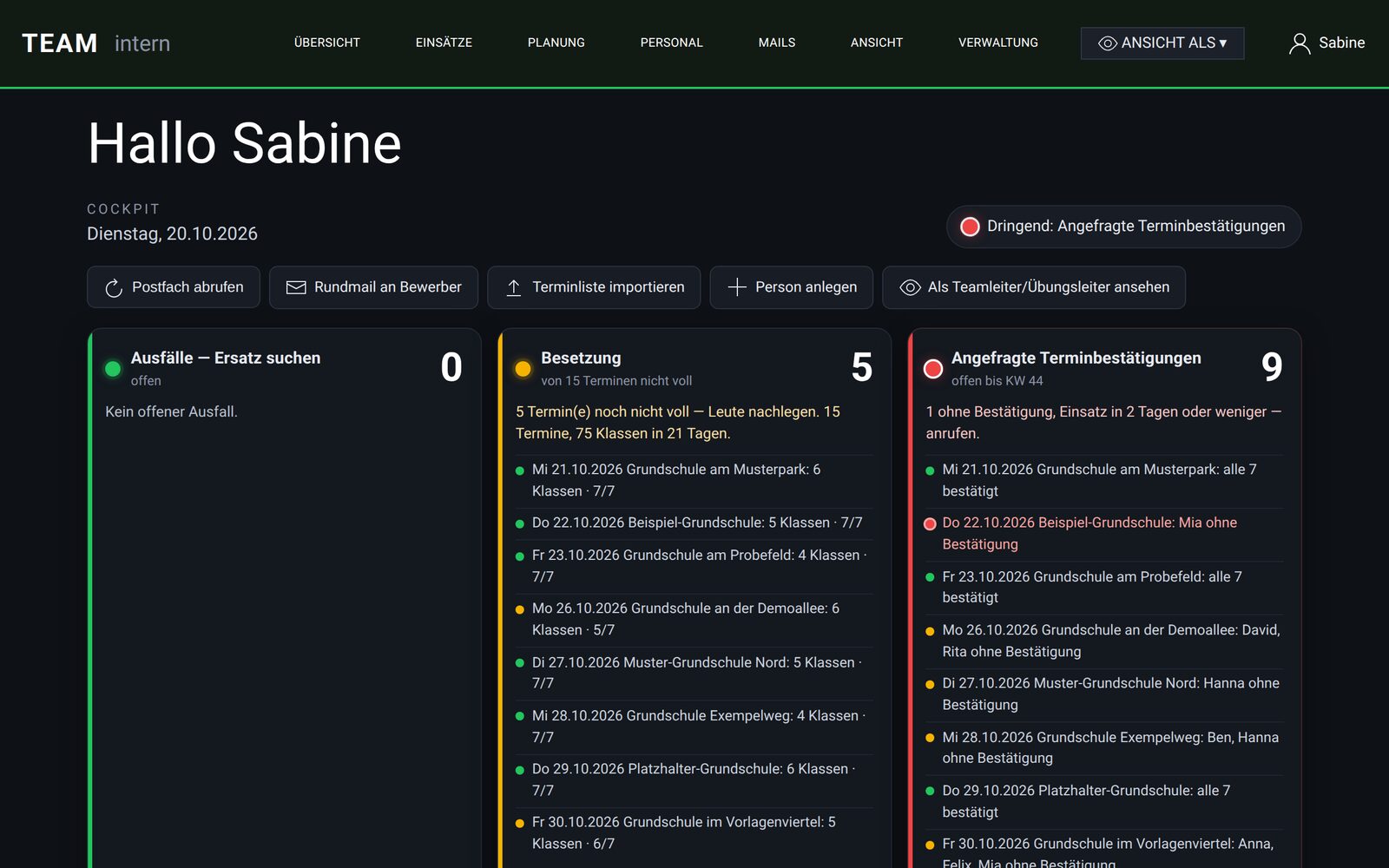Viewport: 1389px width, 868px height.
Task: Open the PLANUNG menu
Action: (x=556, y=43)
